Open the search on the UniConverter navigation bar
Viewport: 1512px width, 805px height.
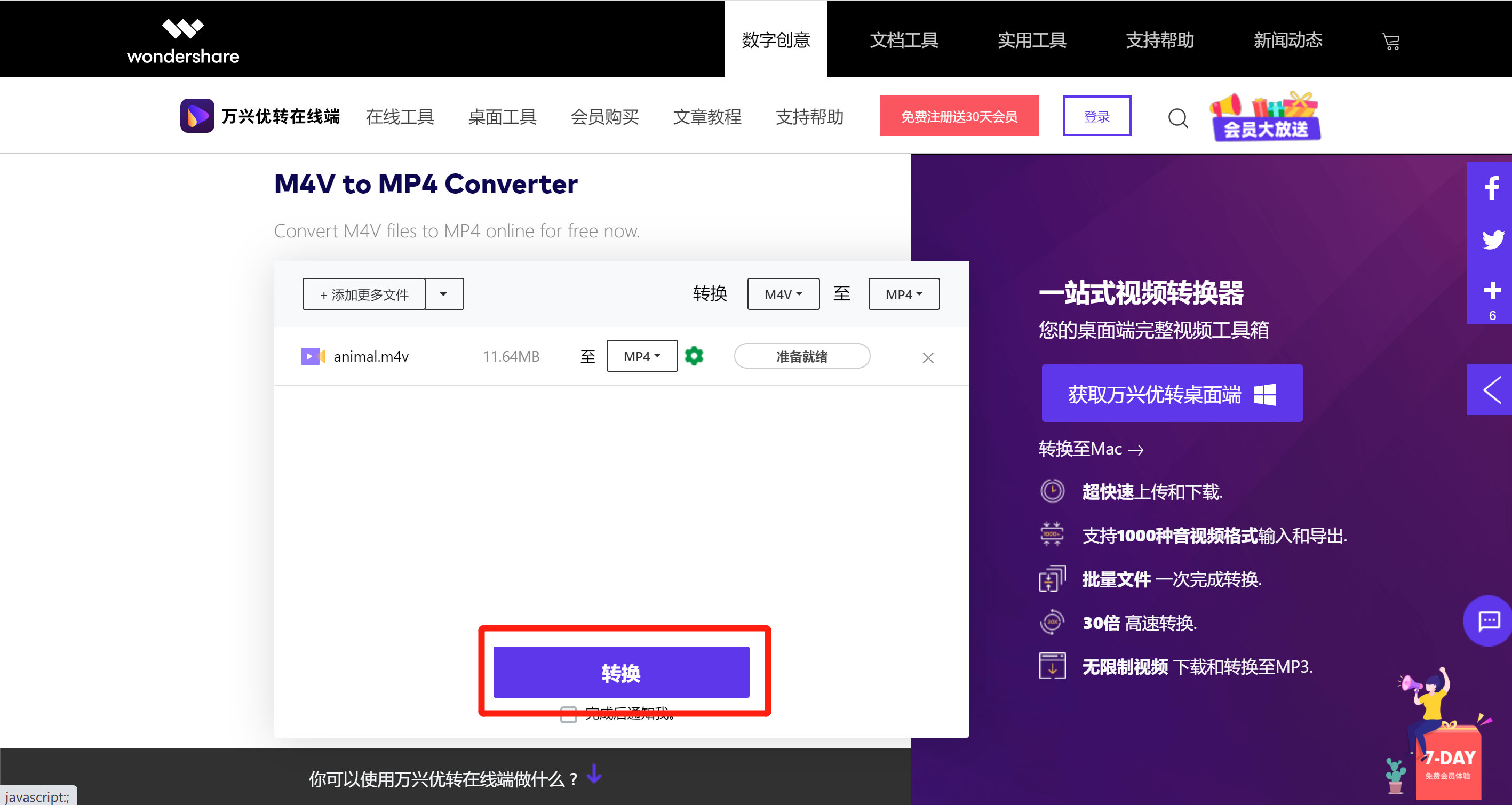pyautogui.click(x=1178, y=118)
